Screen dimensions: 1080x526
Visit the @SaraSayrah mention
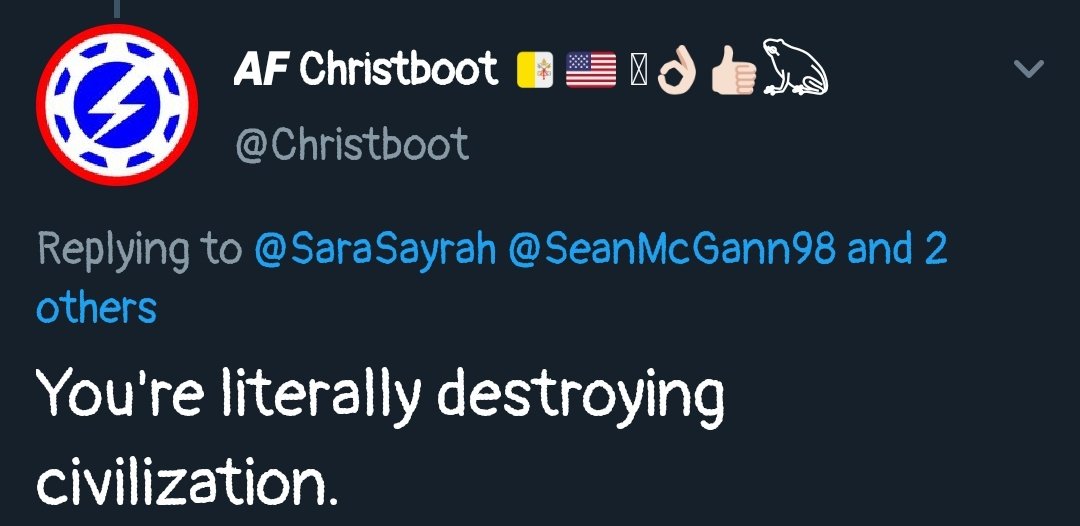tap(375, 250)
